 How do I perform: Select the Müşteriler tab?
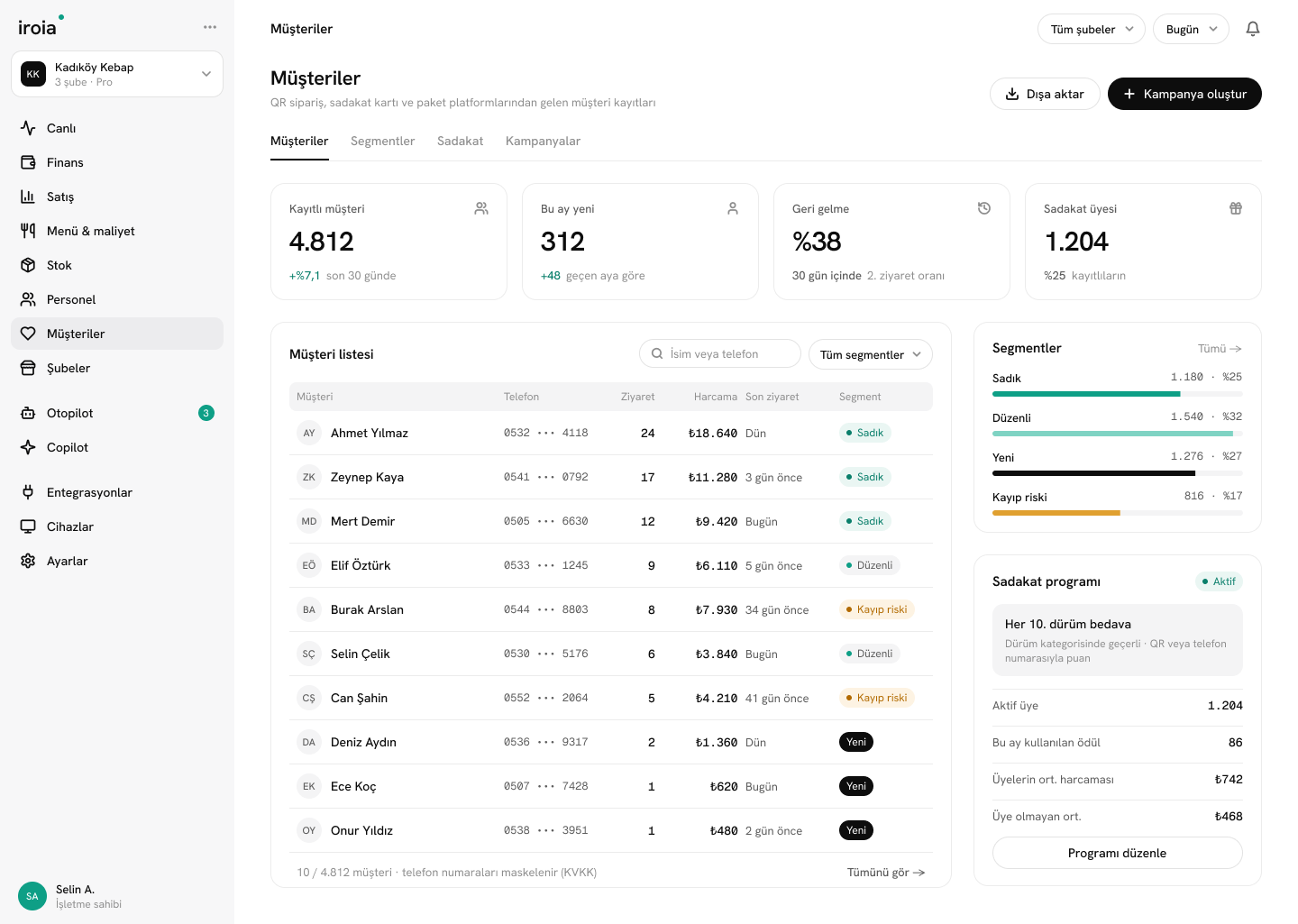coord(299,142)
